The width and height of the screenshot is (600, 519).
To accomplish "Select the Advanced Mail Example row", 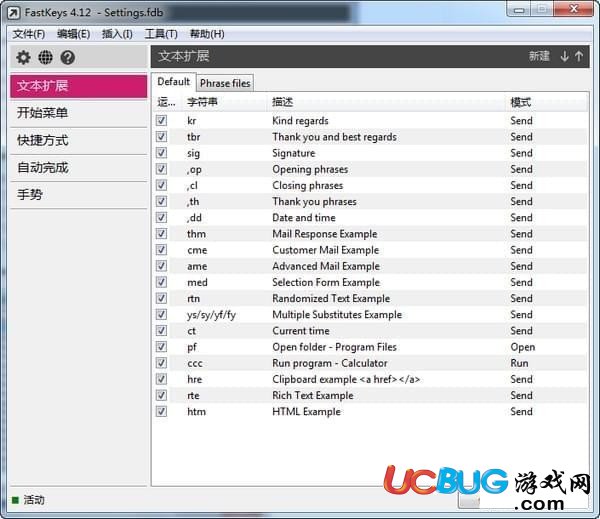I will pyautogui.click(x=370, y=266).
